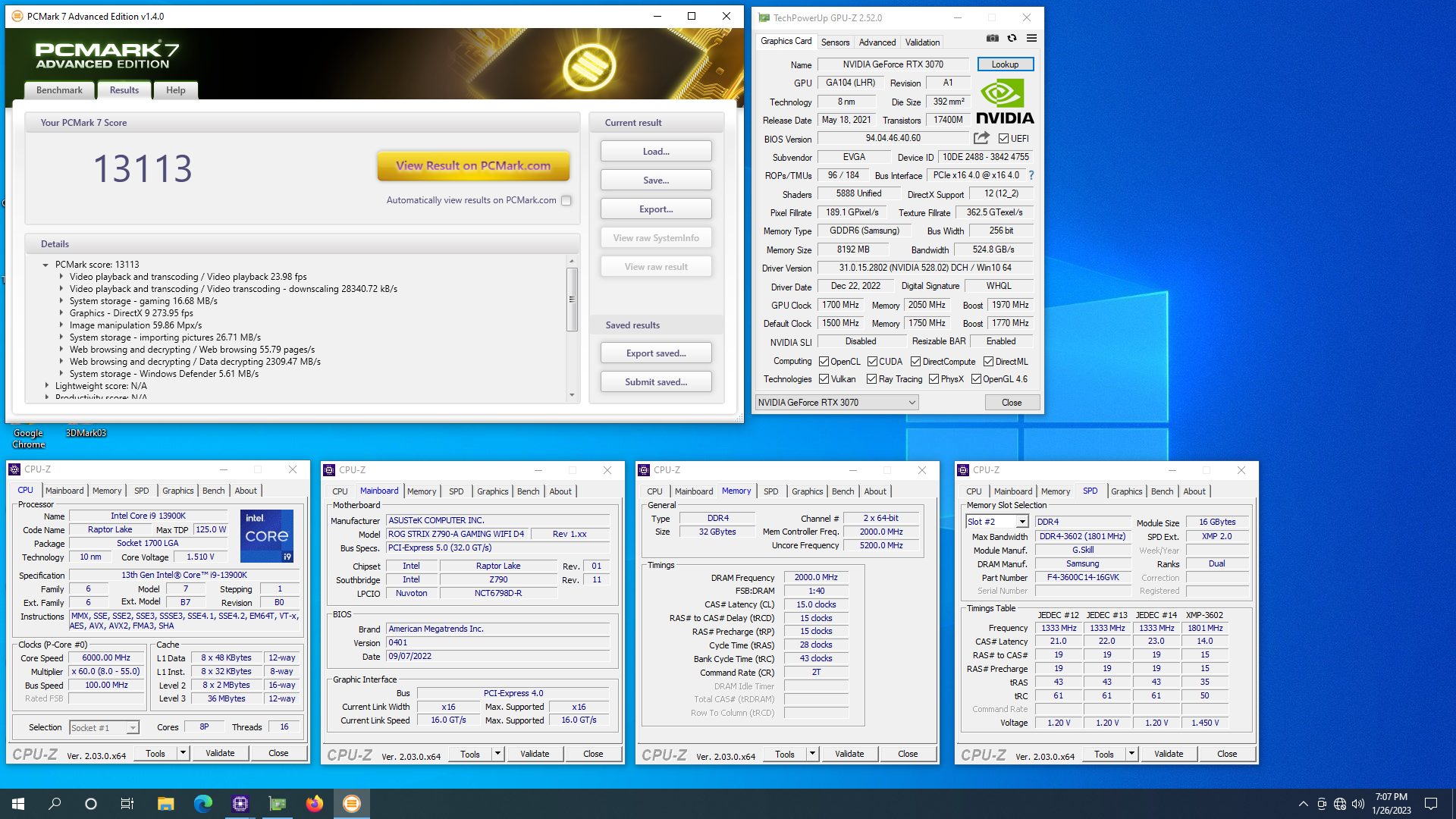Open the network icon in the system tray
This screenshot has height=819, width=1456.
click(x=1339, y=804)
